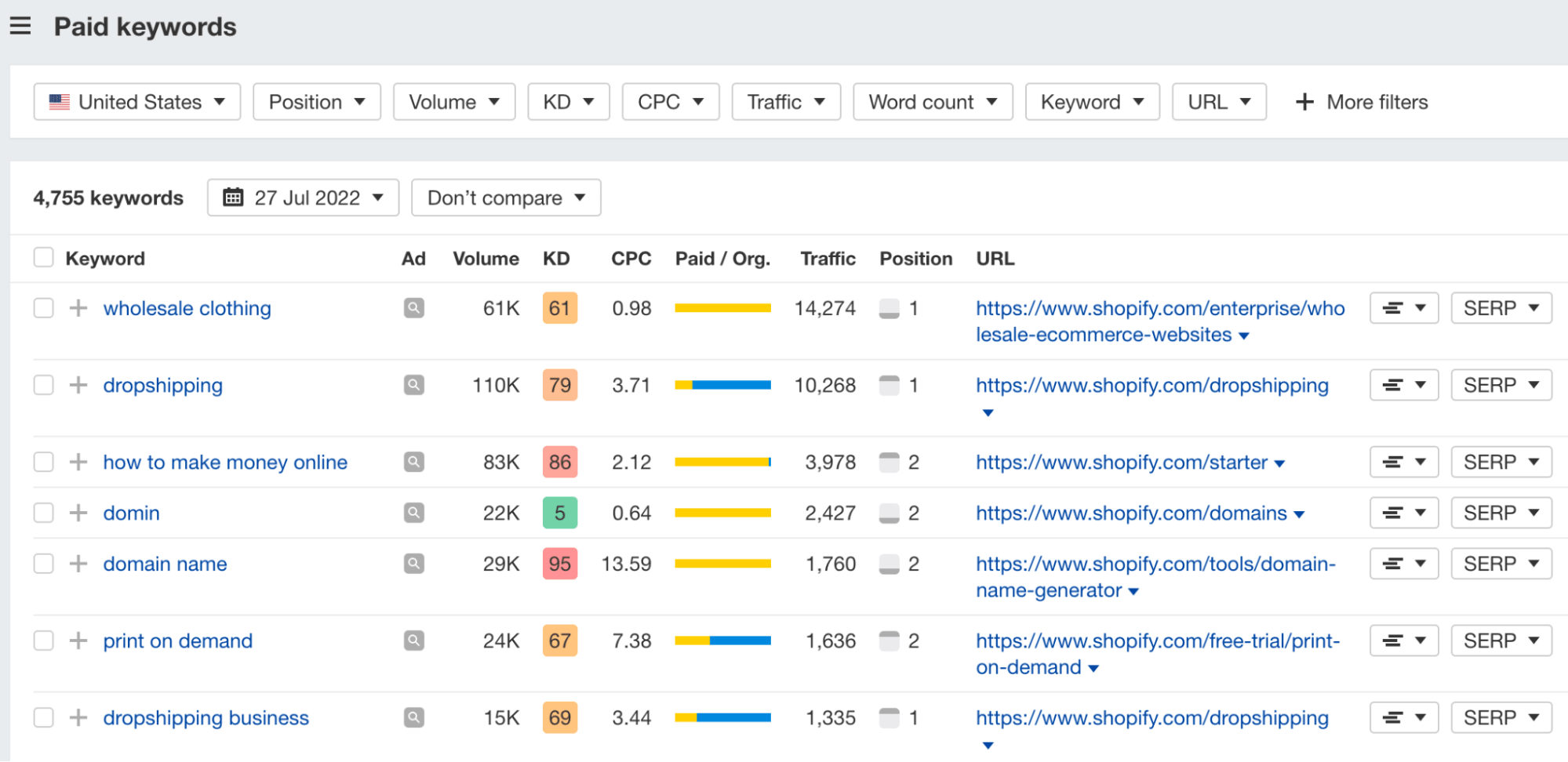Sort by KD column header

(556, 259)
